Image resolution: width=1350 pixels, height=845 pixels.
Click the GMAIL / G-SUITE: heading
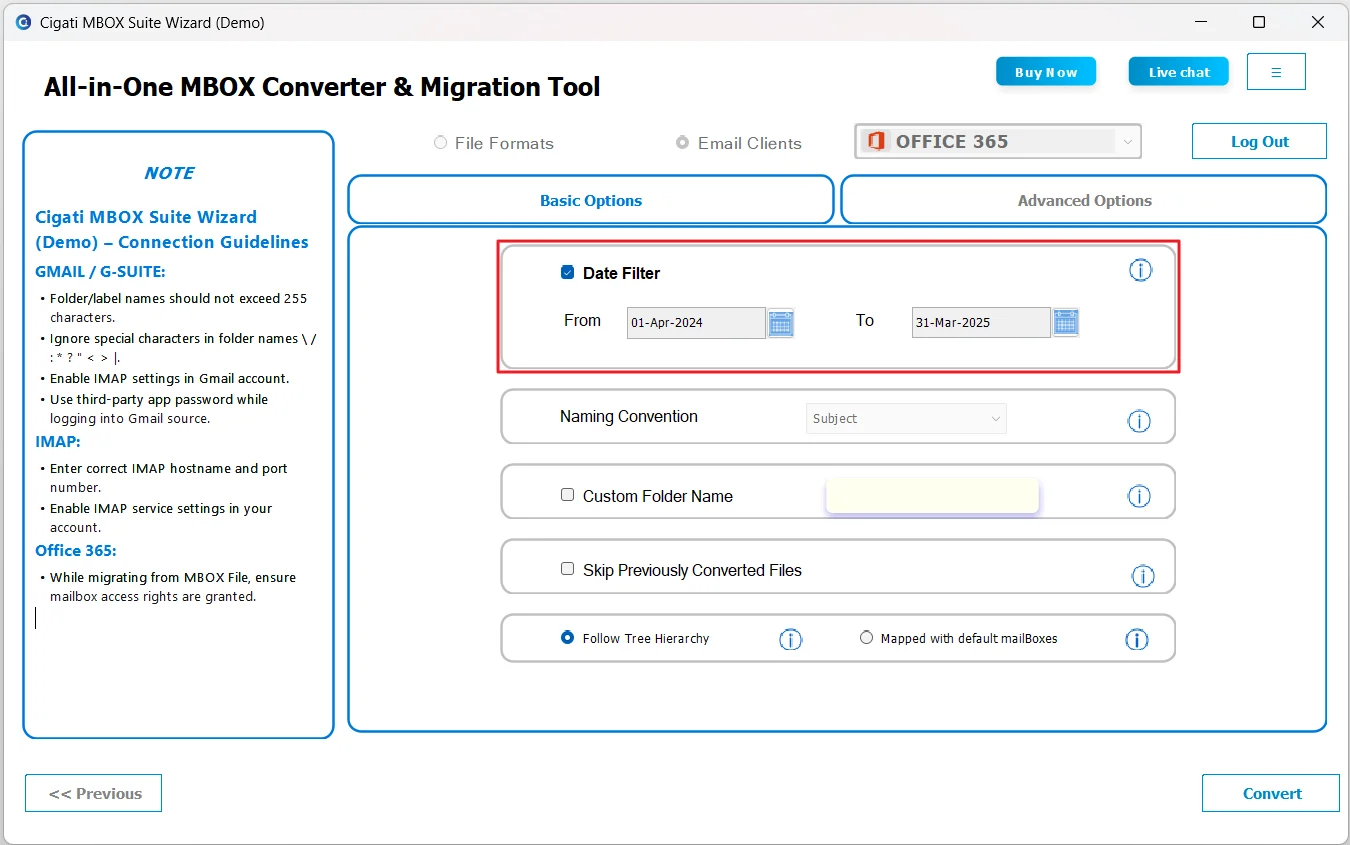pos(100,271)
